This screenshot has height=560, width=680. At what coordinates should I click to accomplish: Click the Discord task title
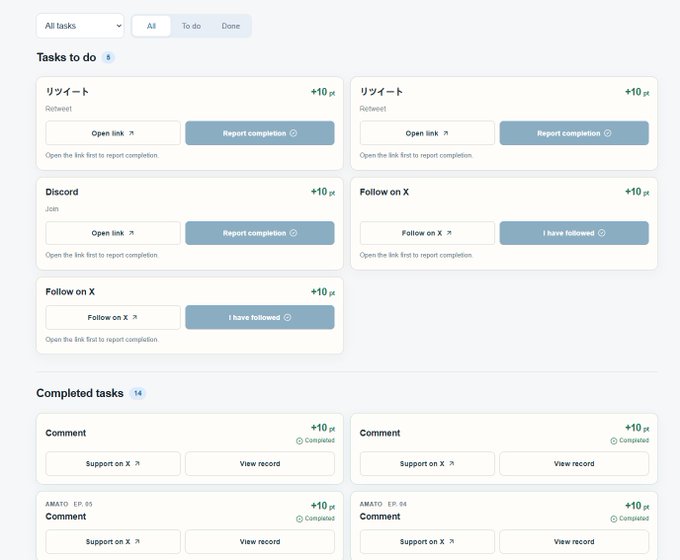coord(62,192)
